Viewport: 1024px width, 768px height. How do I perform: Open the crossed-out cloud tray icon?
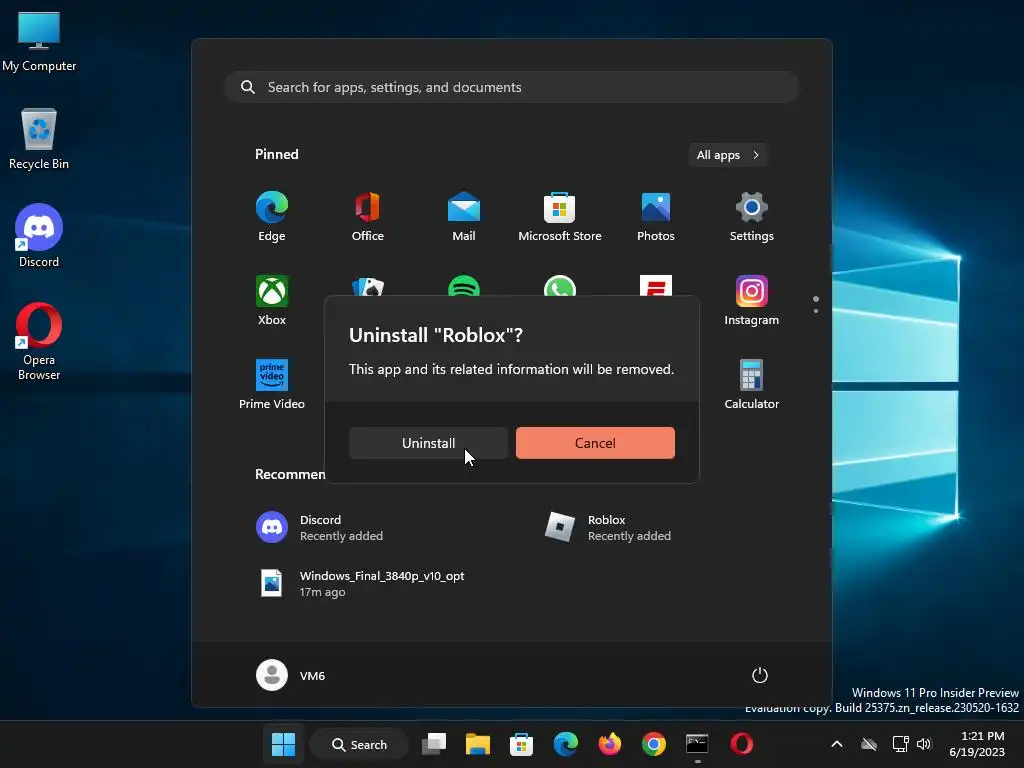(x=869, y=744)
